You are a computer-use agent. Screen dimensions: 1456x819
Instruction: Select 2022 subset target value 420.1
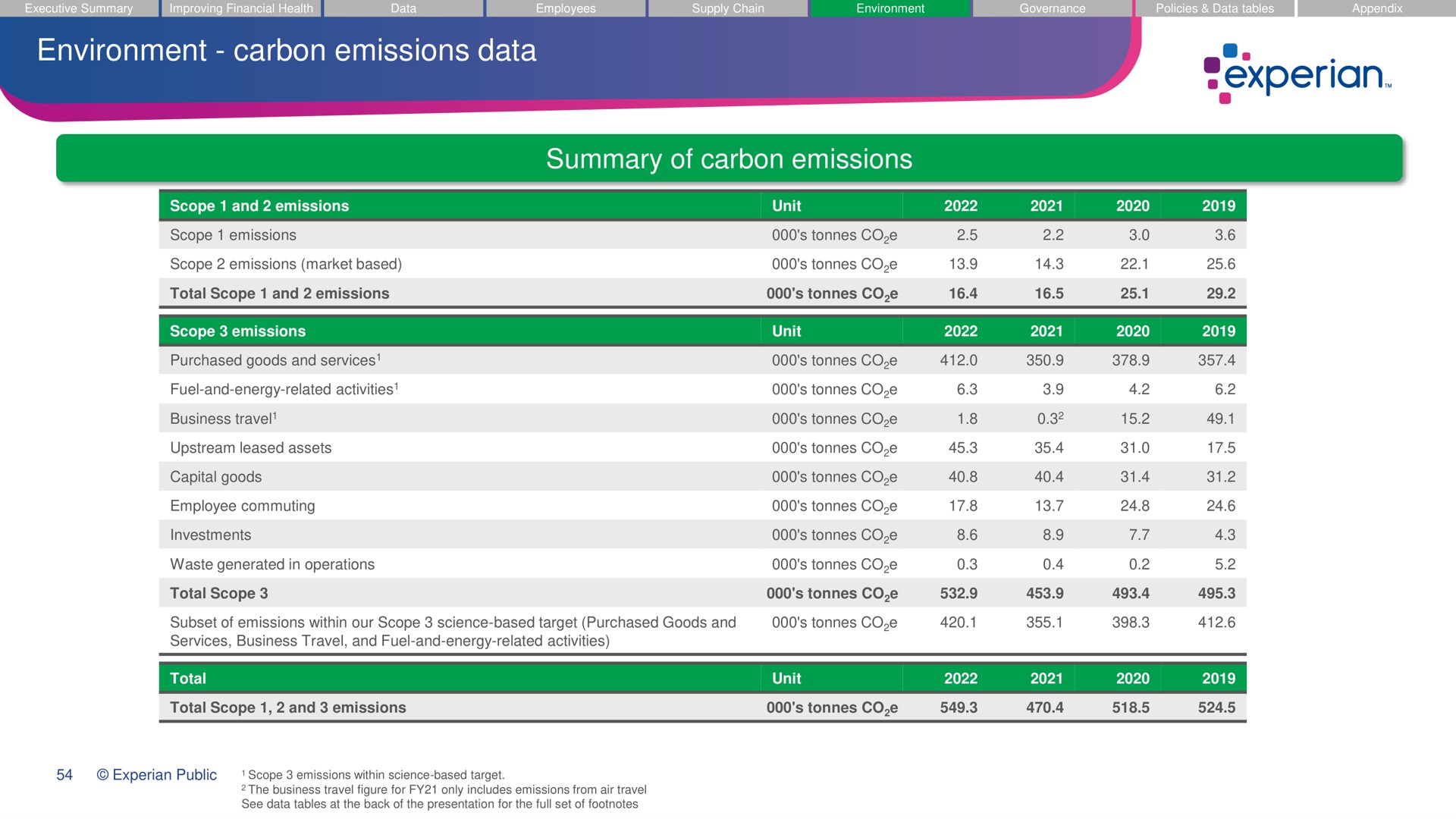click(959, 623)
